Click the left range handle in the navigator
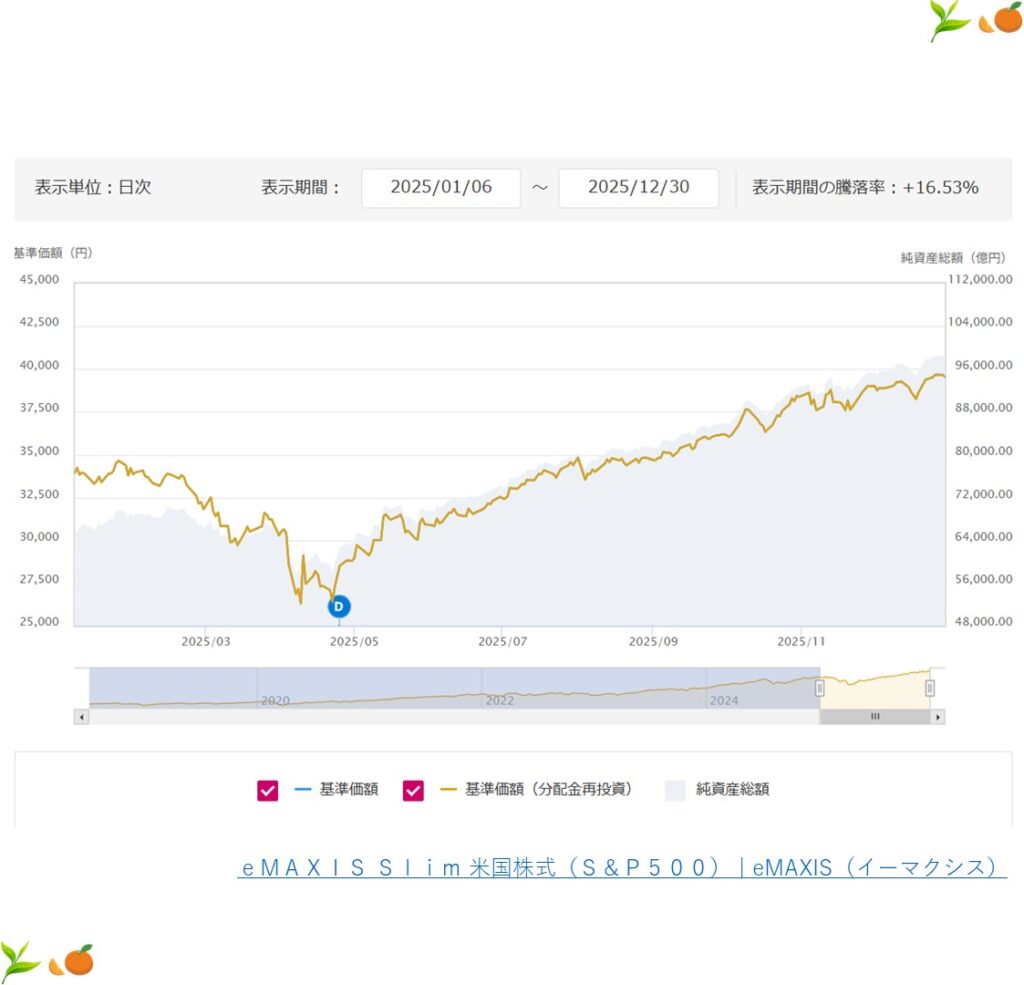 coord(819,688)
